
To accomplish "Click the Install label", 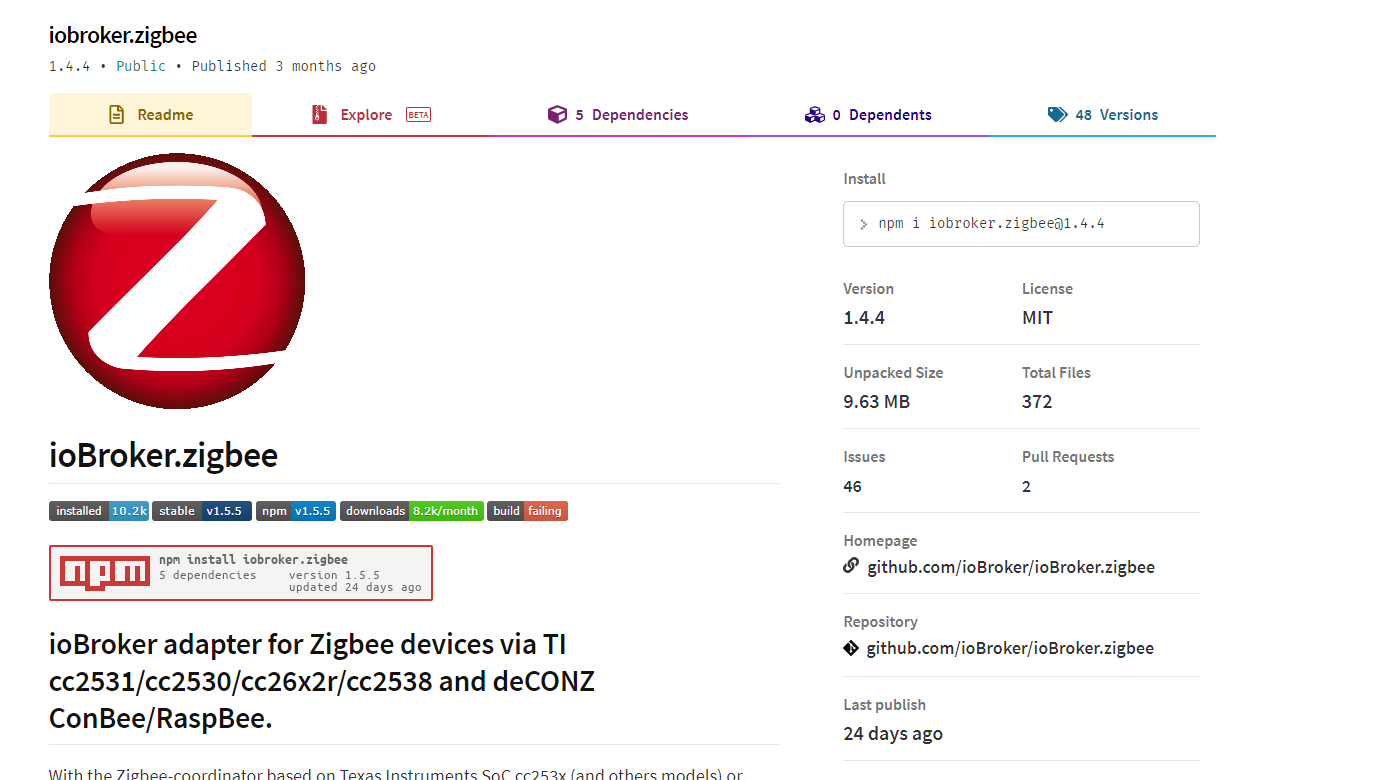I will (x=865, y=179).
